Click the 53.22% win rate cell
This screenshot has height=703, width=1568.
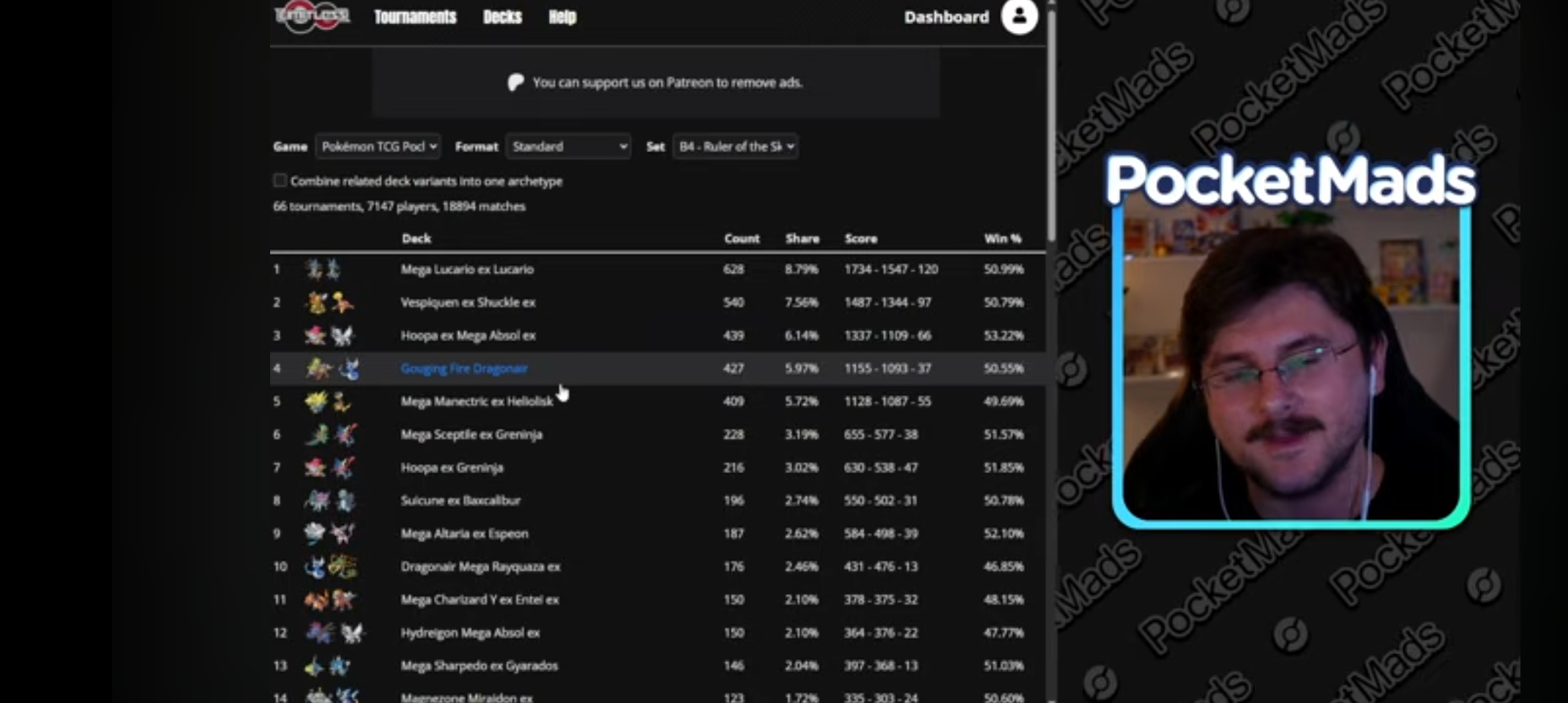(1004, 335)
